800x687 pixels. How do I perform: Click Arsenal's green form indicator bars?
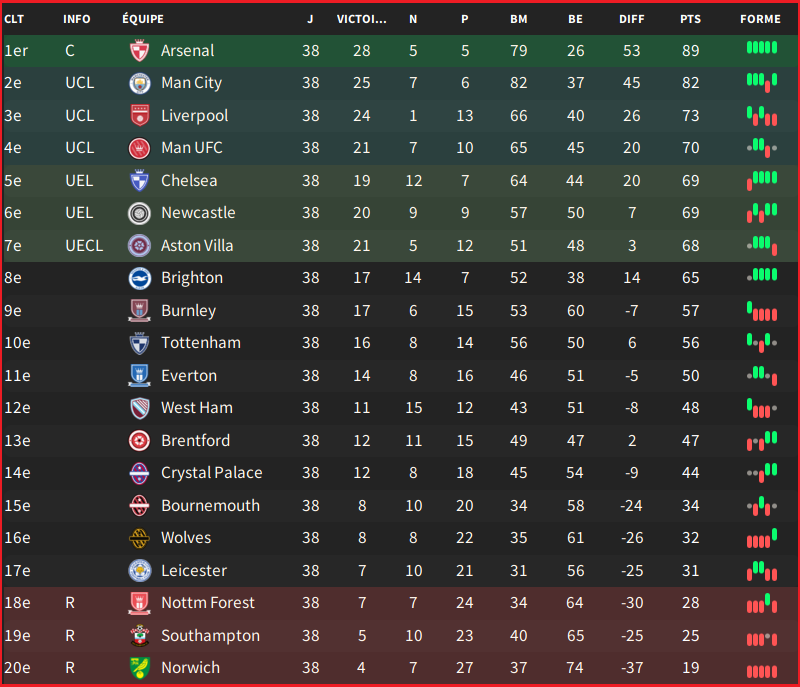coord(762,48)
